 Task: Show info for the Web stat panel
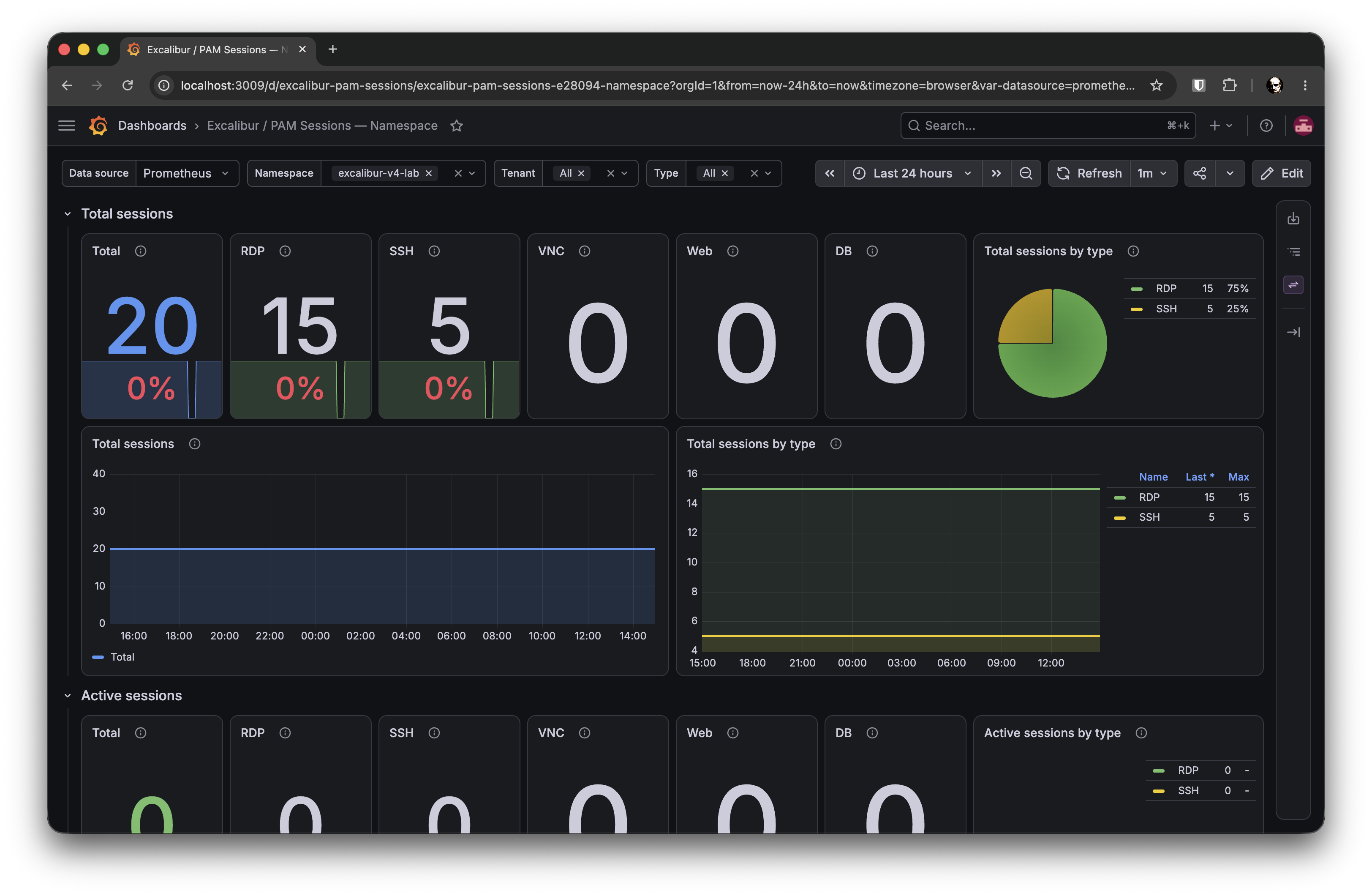tap(733, 251)
